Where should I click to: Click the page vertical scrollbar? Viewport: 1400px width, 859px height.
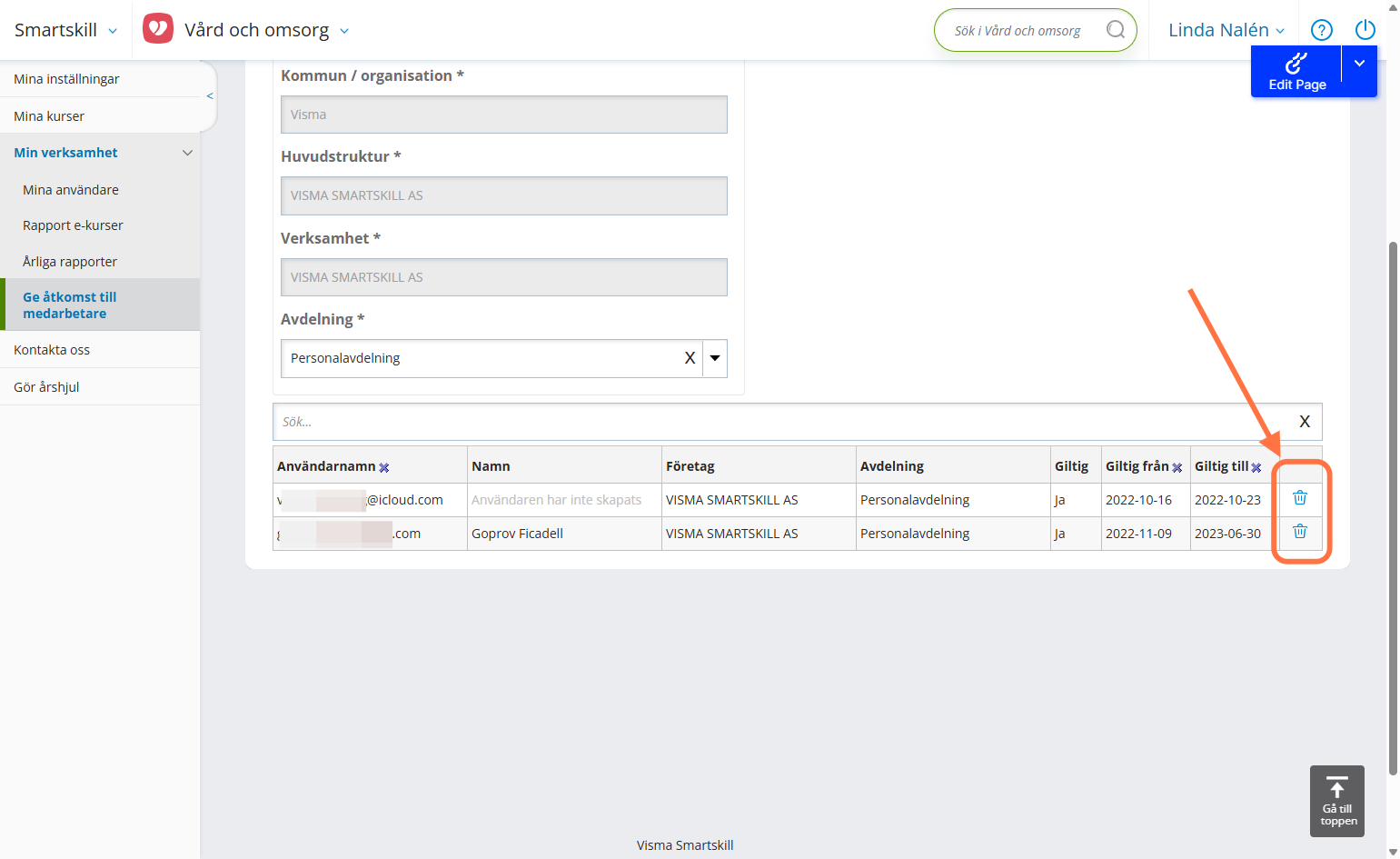1394,509
